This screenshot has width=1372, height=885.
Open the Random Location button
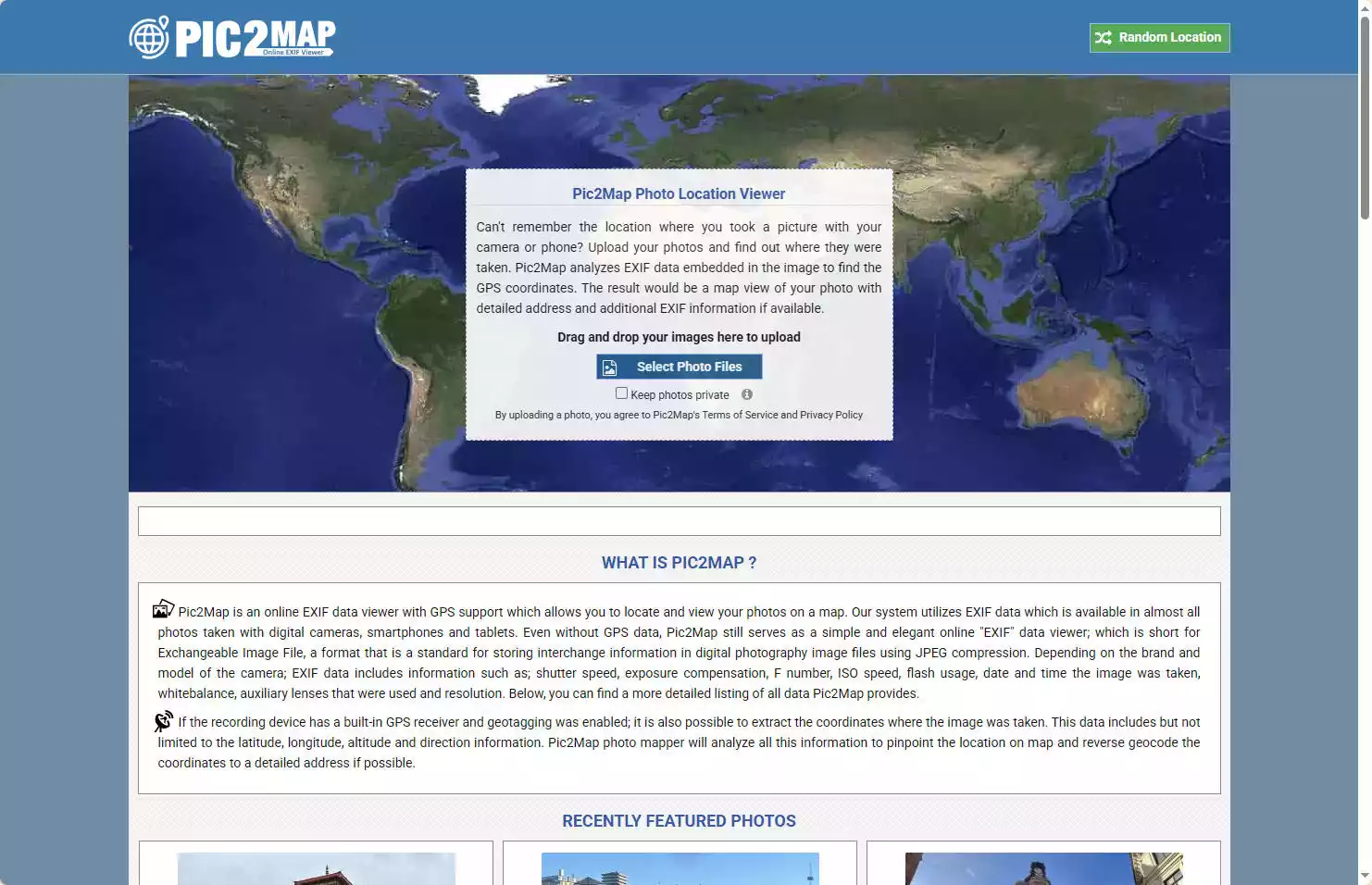pos(1159,38)
